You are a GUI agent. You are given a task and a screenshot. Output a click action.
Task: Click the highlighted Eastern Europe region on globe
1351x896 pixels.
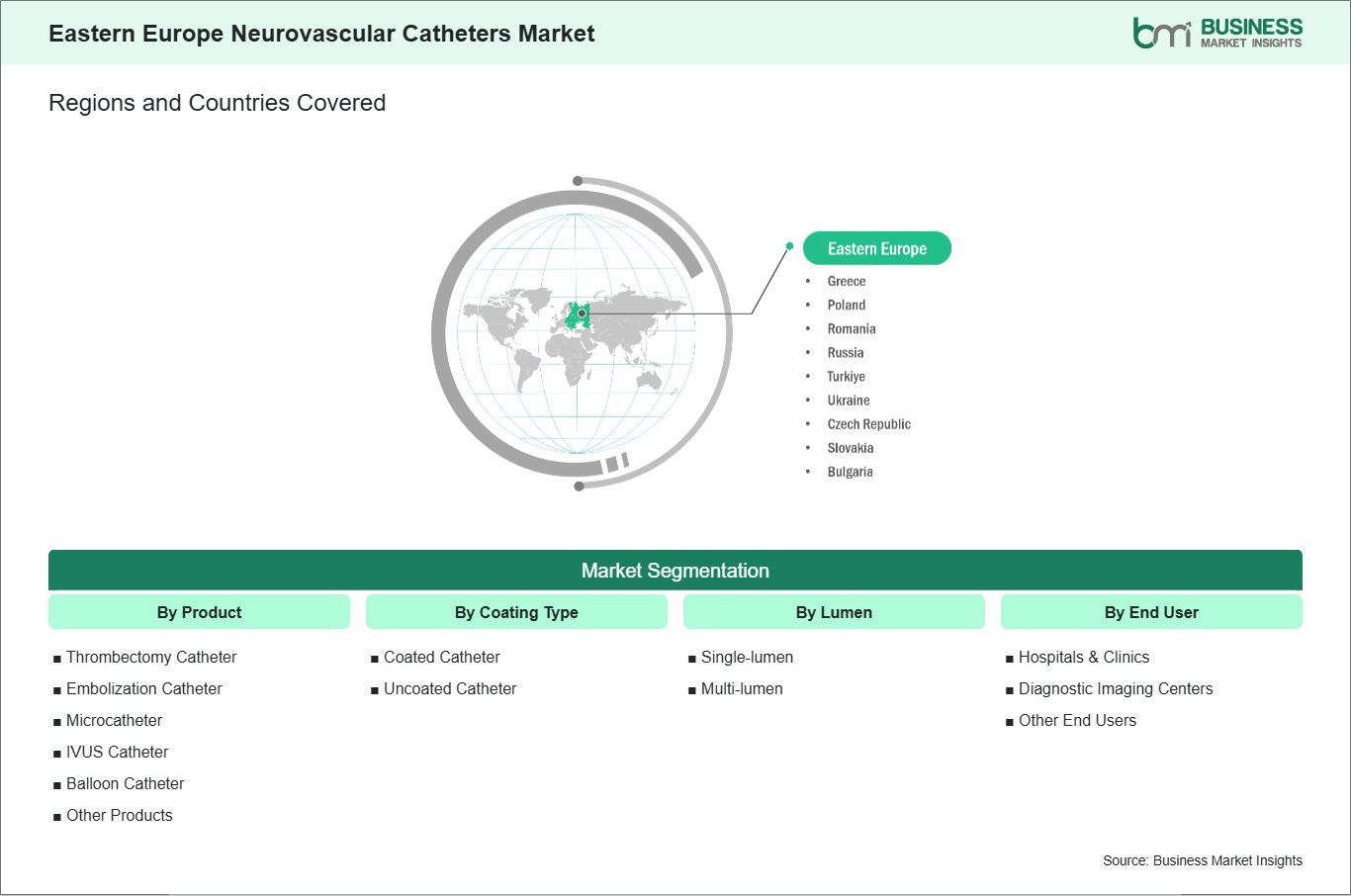click(577, 314)
